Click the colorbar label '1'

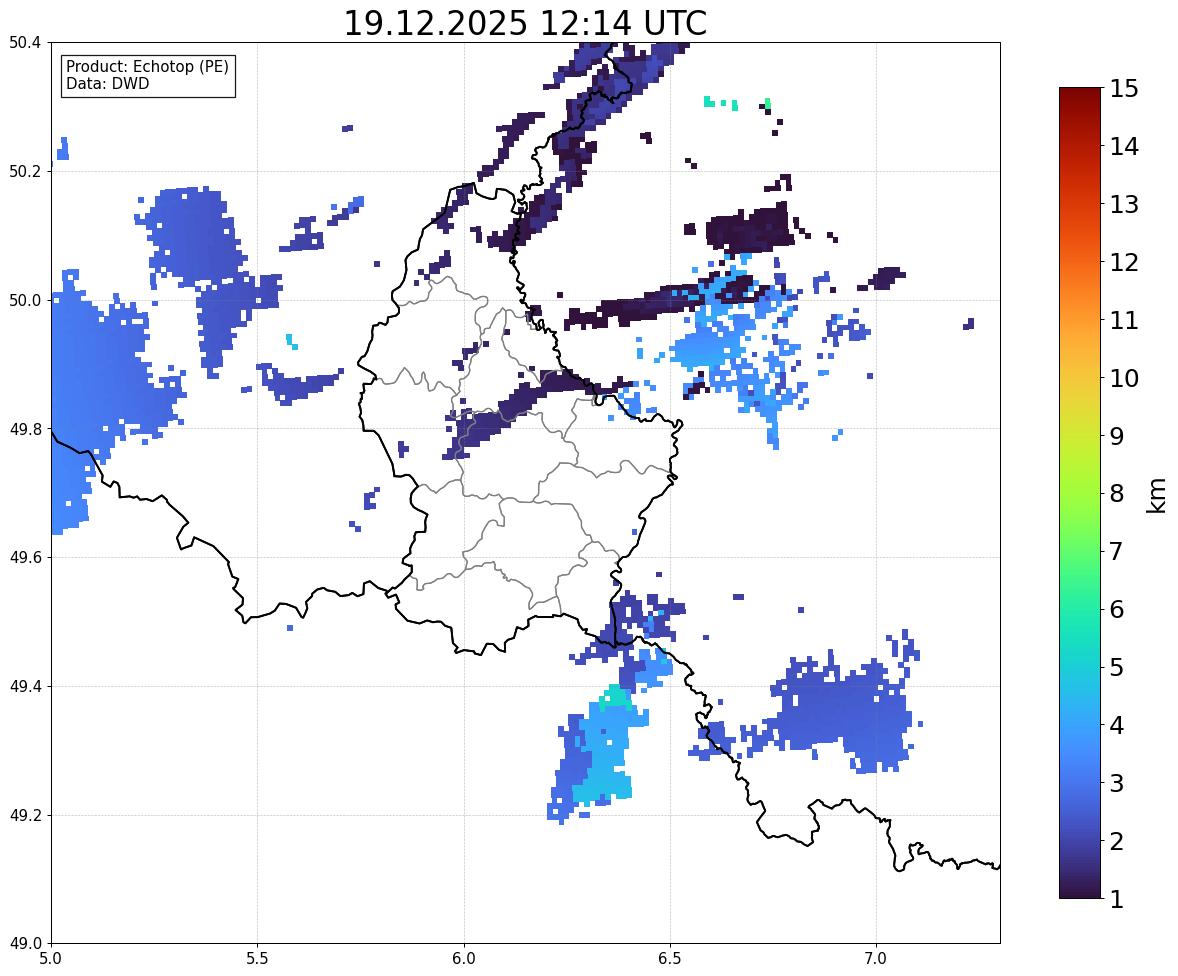coord(1116,898)
